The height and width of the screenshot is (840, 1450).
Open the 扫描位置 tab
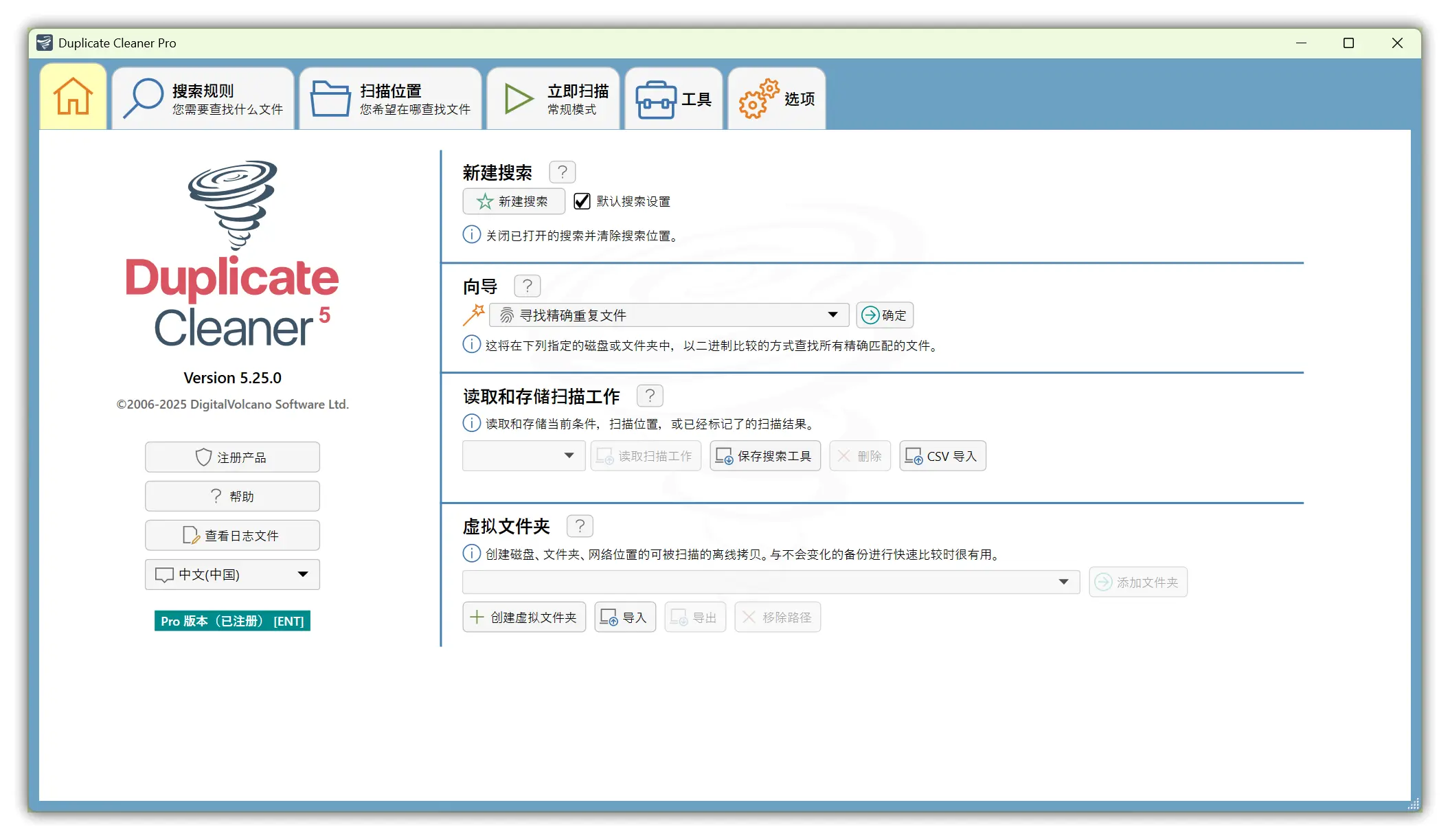point(390,98)
